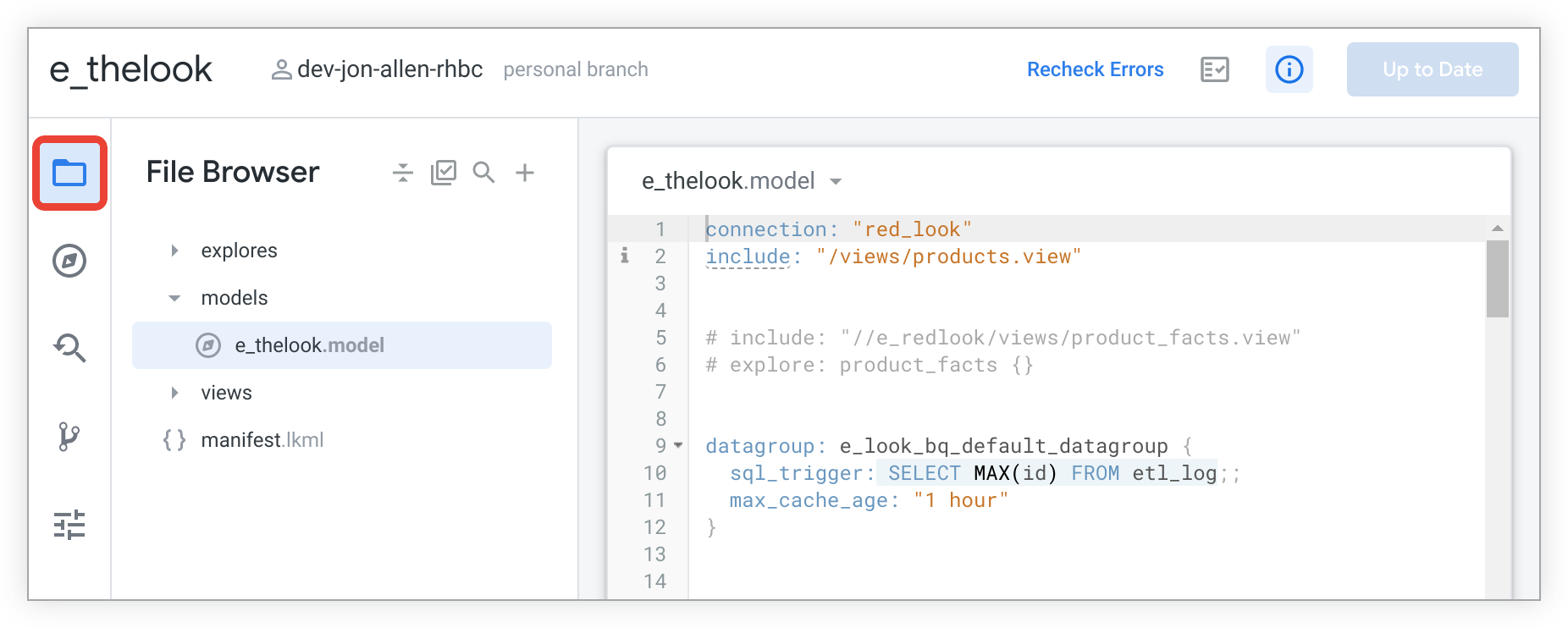Search files with magnifier icon

[483, 173]
